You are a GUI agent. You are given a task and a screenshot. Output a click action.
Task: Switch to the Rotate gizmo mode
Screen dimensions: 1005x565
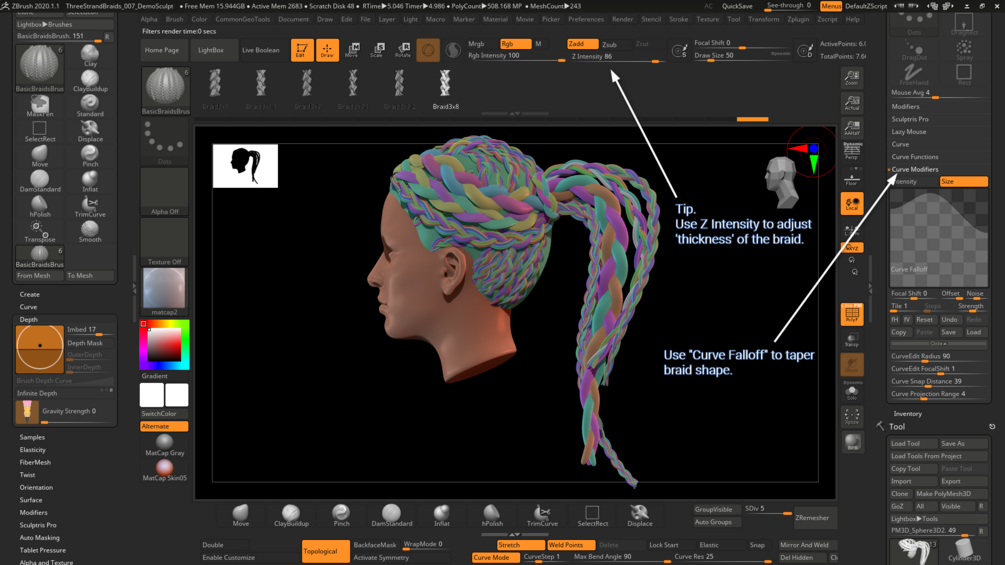coord(403,50)
